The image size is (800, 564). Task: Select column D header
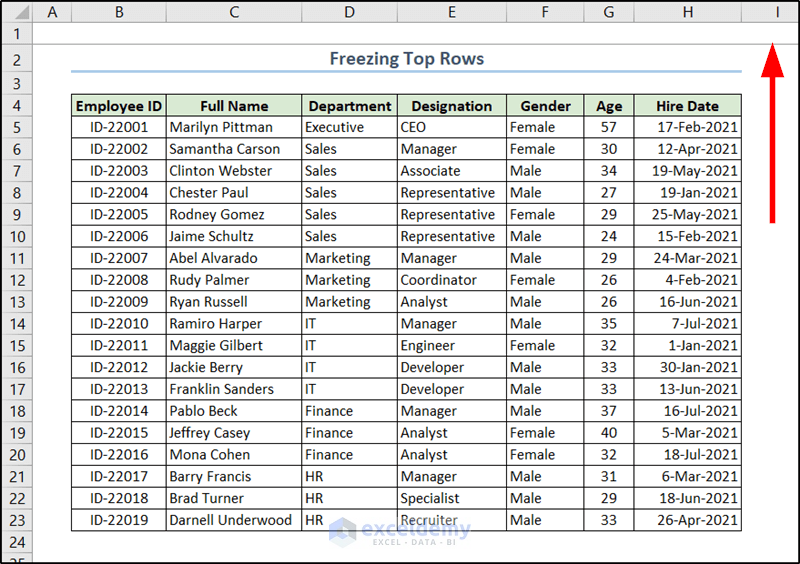coord(349,12)
